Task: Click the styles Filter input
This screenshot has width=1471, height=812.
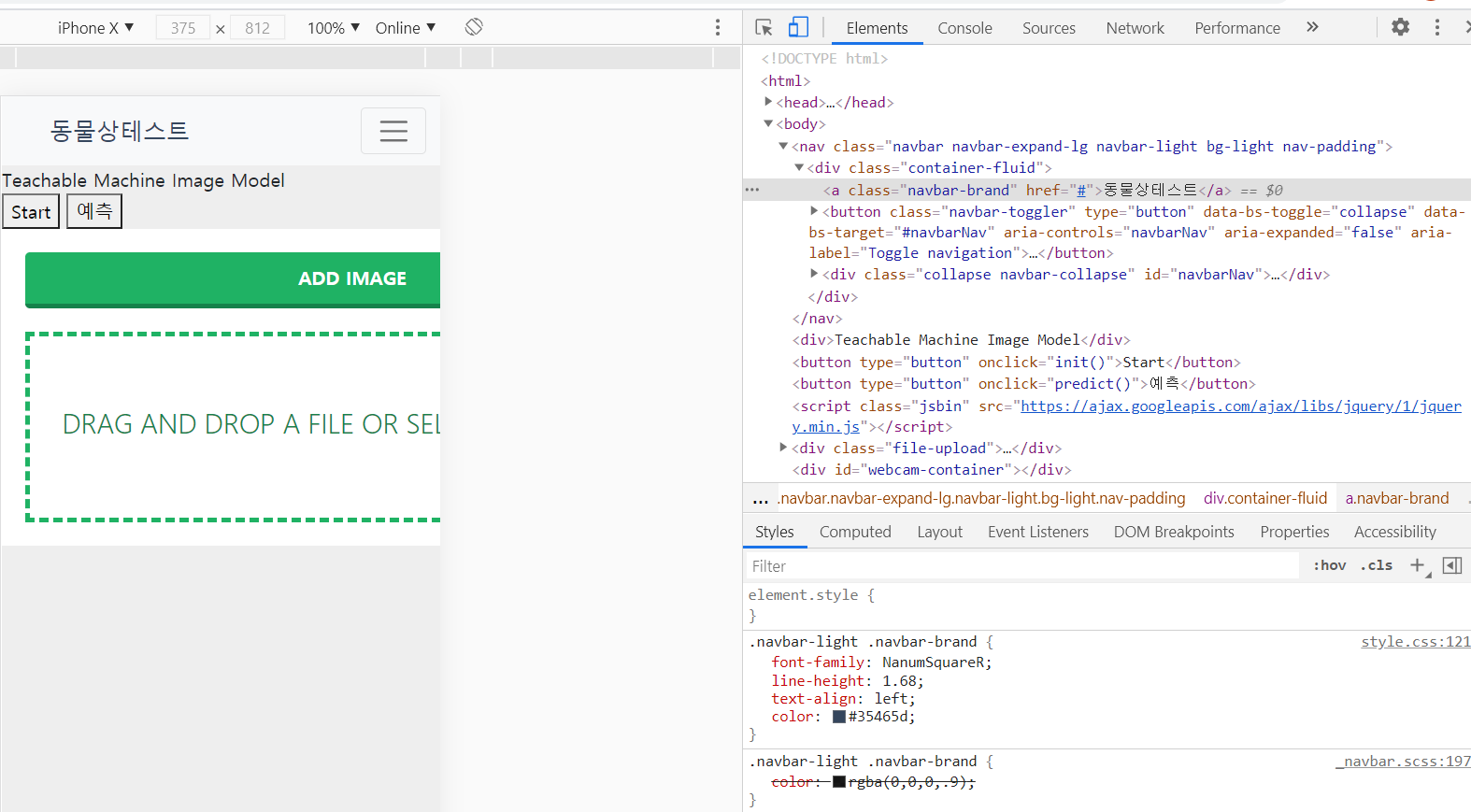Action: tap(1021, 566)
